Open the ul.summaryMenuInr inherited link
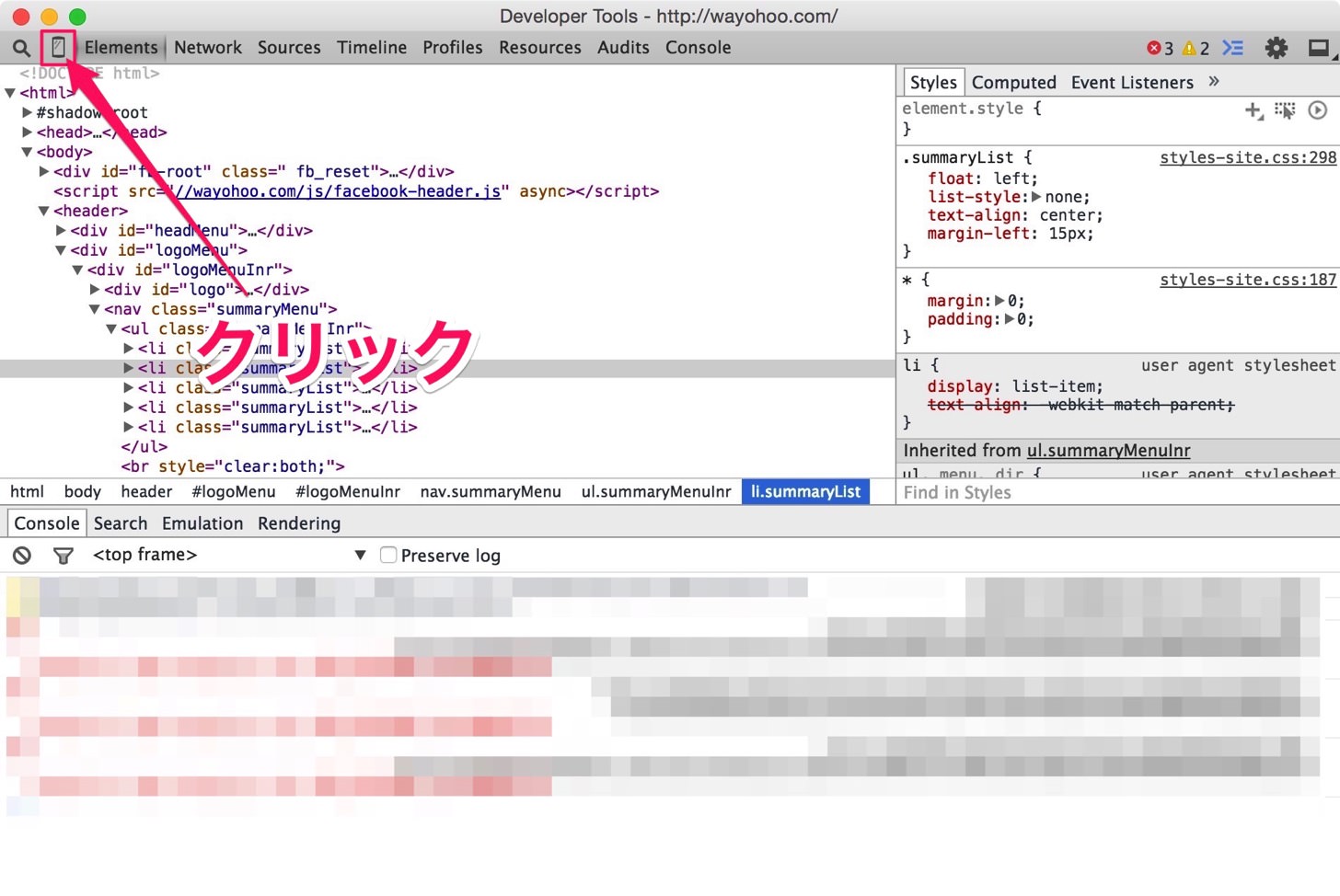This screenshot has width=1340, height=896. (1109, 451)
